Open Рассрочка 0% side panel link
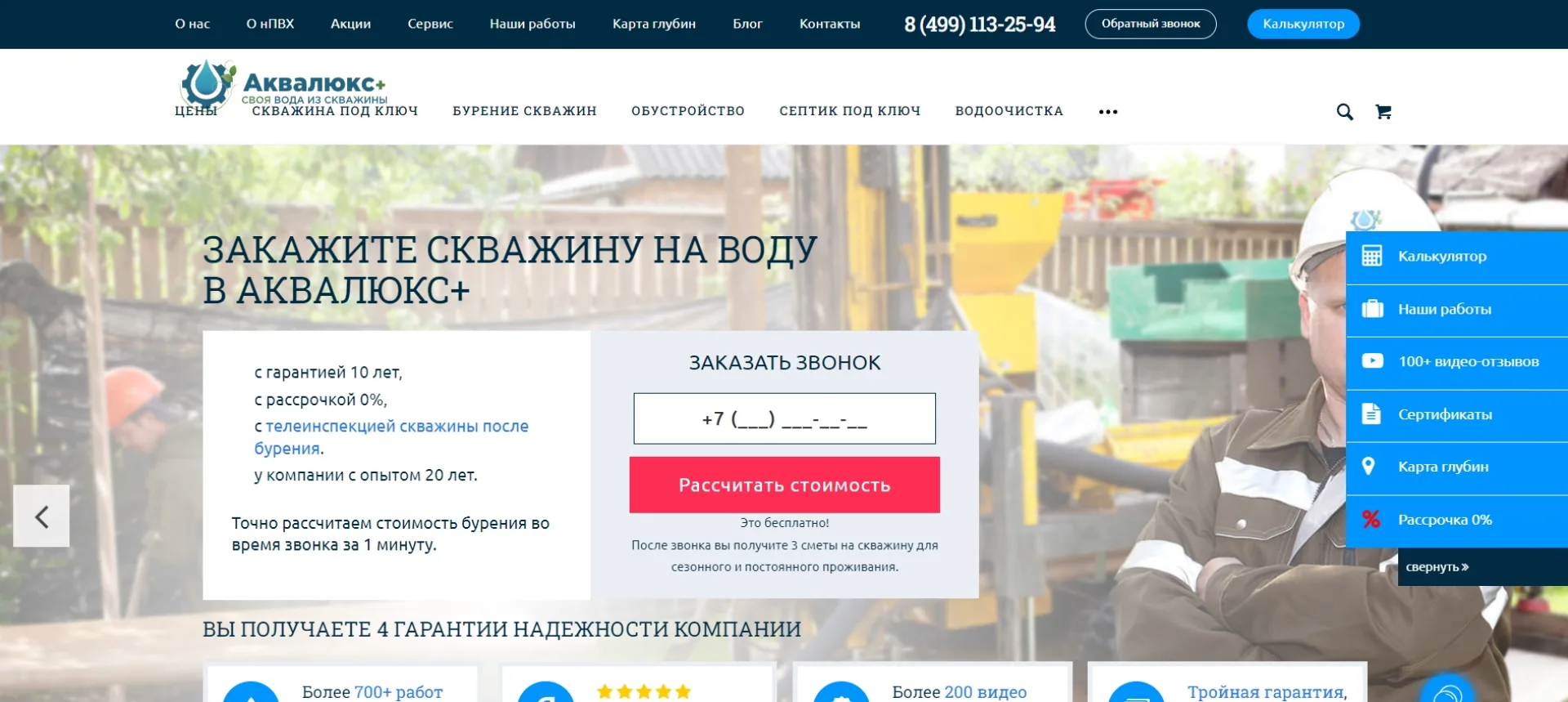This screenshot has width=1568, height=702. pyautogui.click(x=1457, y=521)
